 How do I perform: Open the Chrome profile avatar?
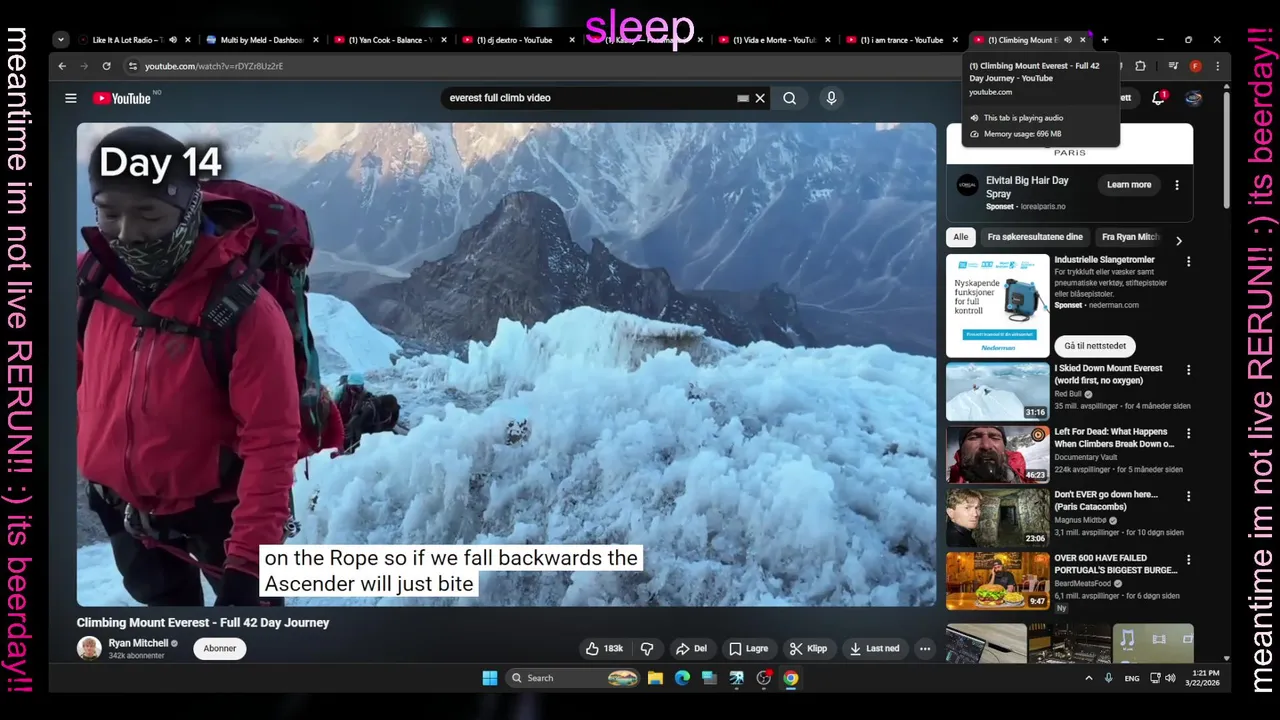coord(1195,66)
